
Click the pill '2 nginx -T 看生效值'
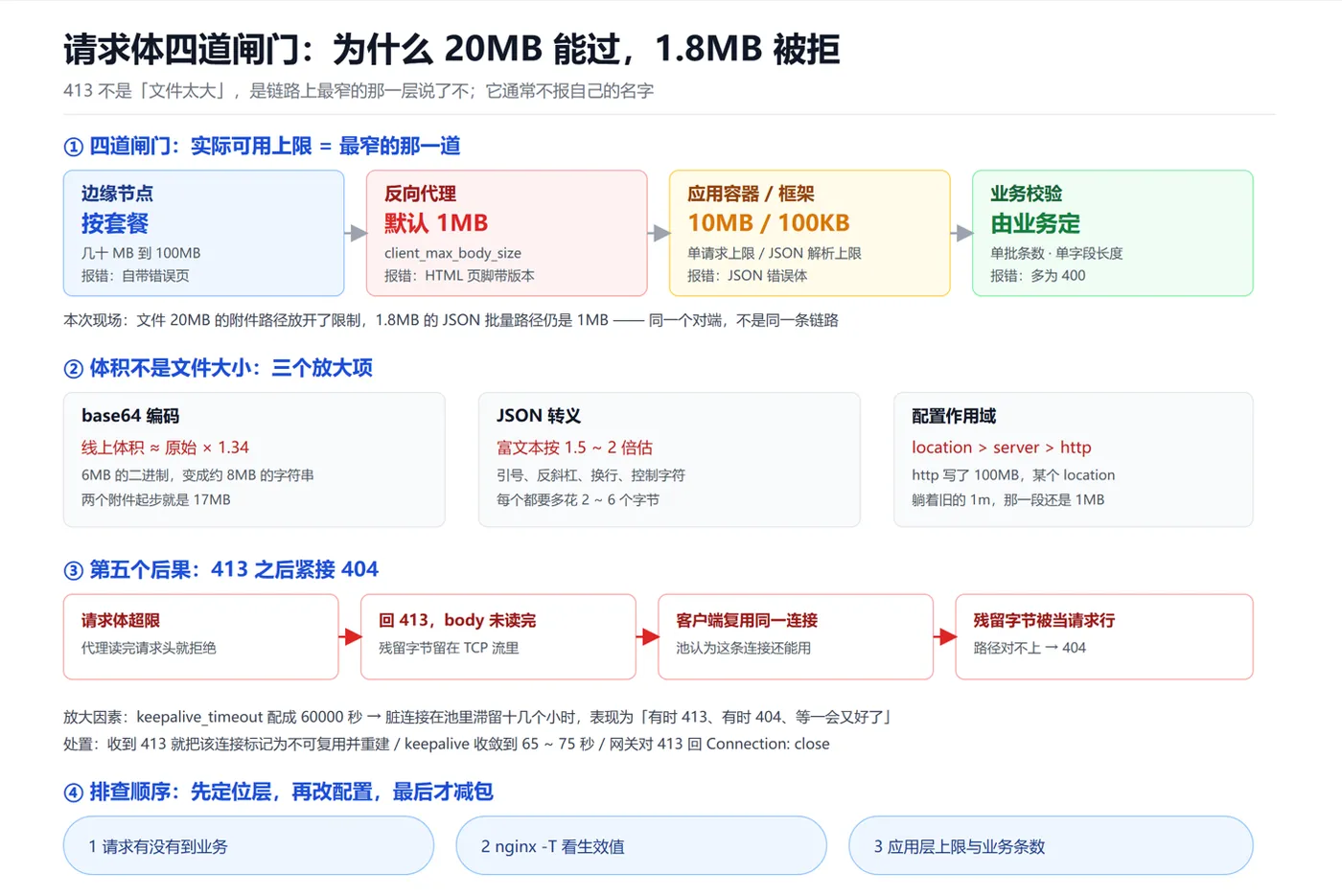click(640, 845)
